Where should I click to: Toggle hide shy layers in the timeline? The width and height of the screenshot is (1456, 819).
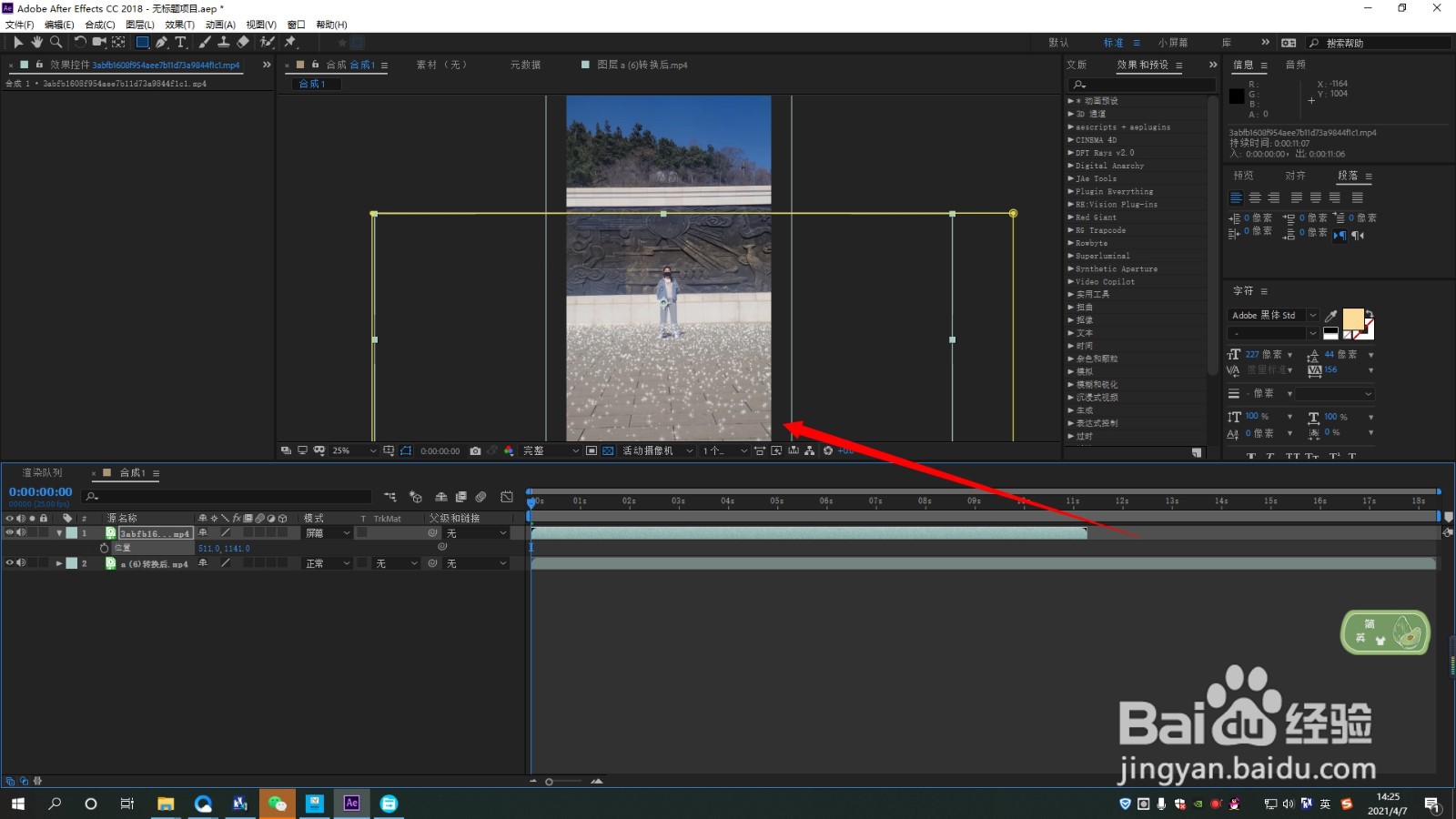441,497
